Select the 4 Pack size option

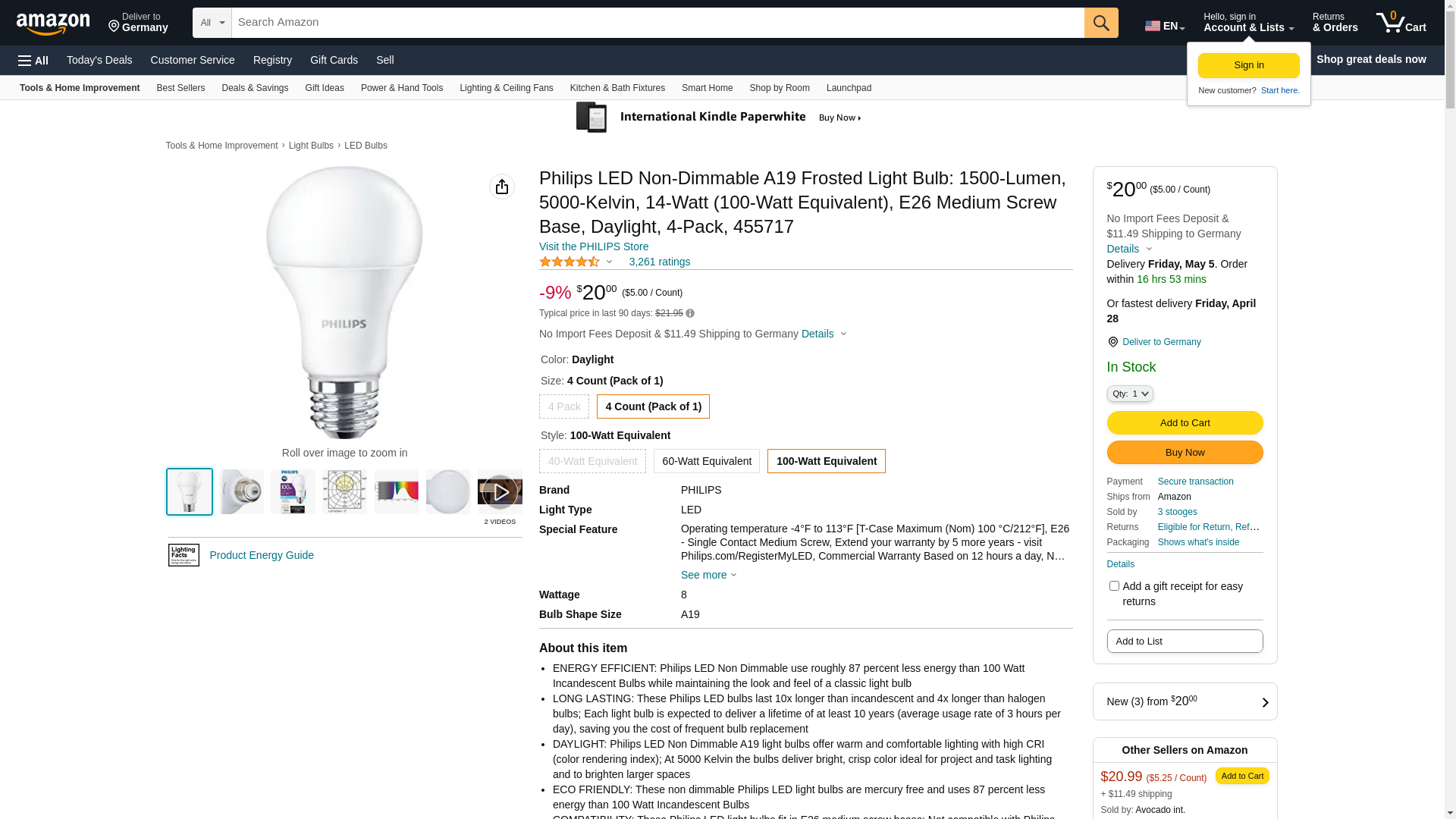pyautogui.click(x=563, y=406)
